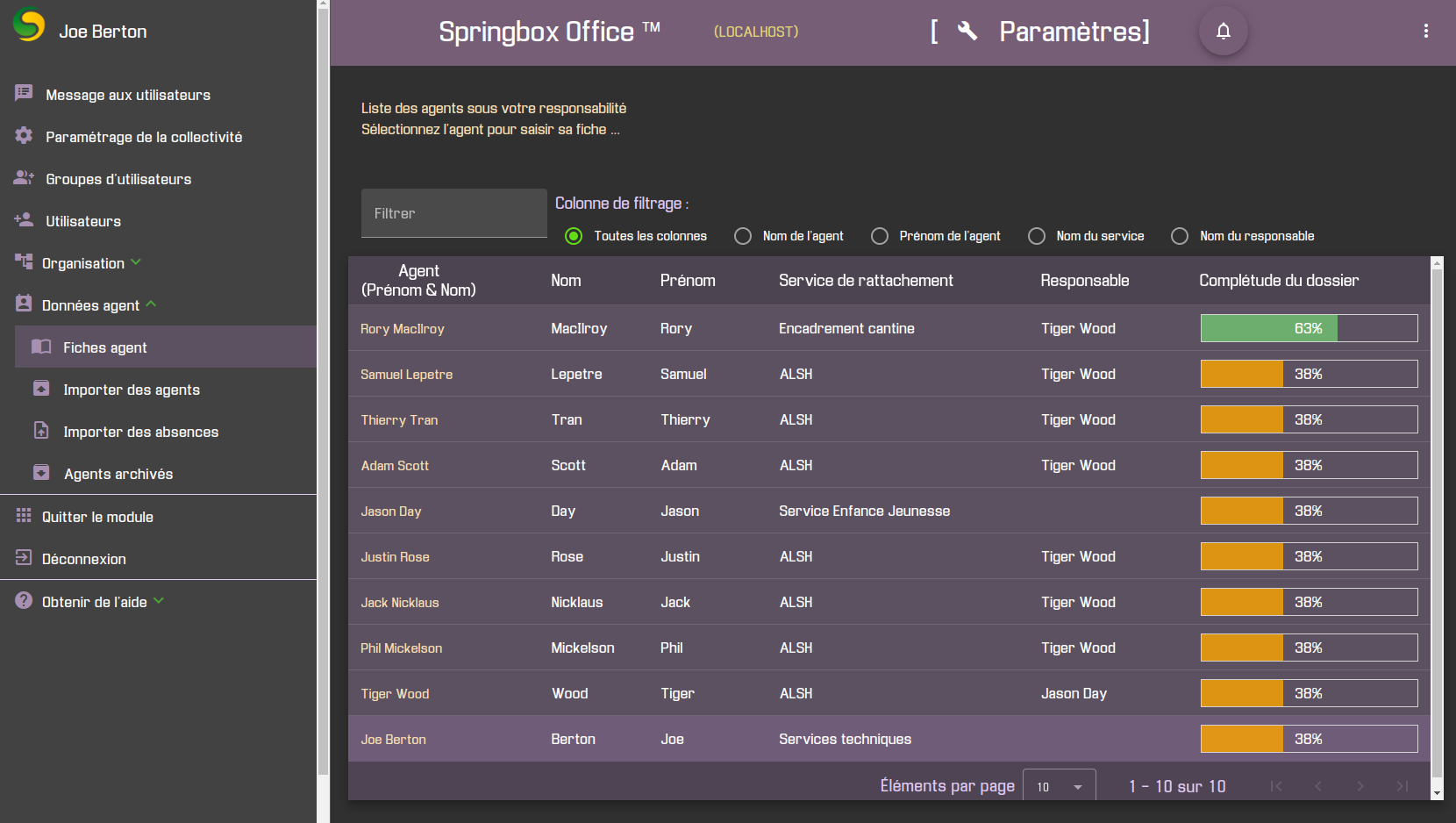The width and height of the screenshot is (1456, 823).
Task: Click the gear icon for Paramétrage de la collectivité
Action: pos(24,135)
